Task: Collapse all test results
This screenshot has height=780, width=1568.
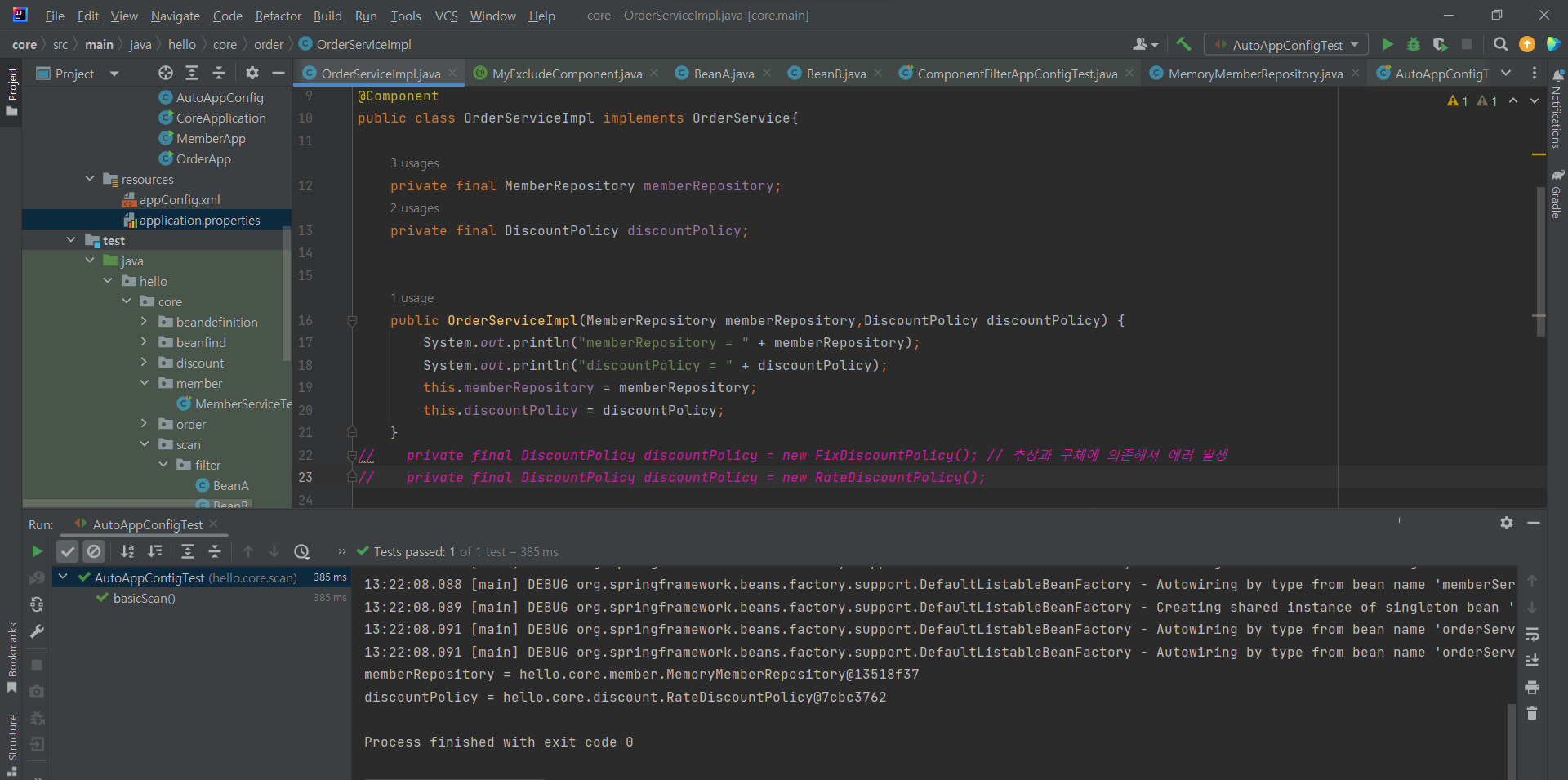Action: pyautogui.click(x=215, y=551)
